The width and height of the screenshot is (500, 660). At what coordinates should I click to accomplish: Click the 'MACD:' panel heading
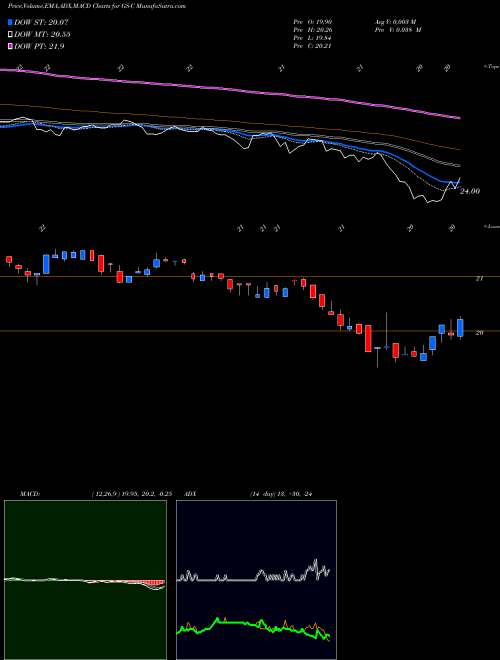[x=30, y=494]
